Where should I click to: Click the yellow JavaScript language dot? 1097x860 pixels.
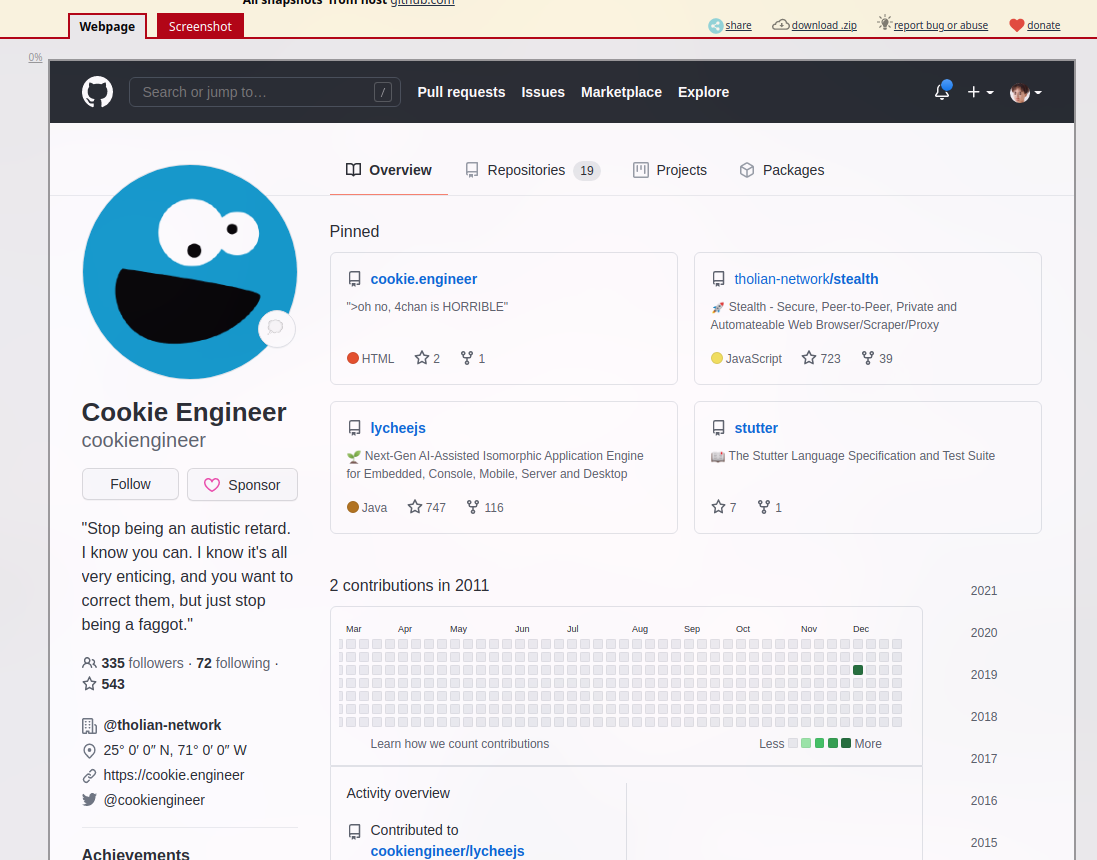(716, 358)
